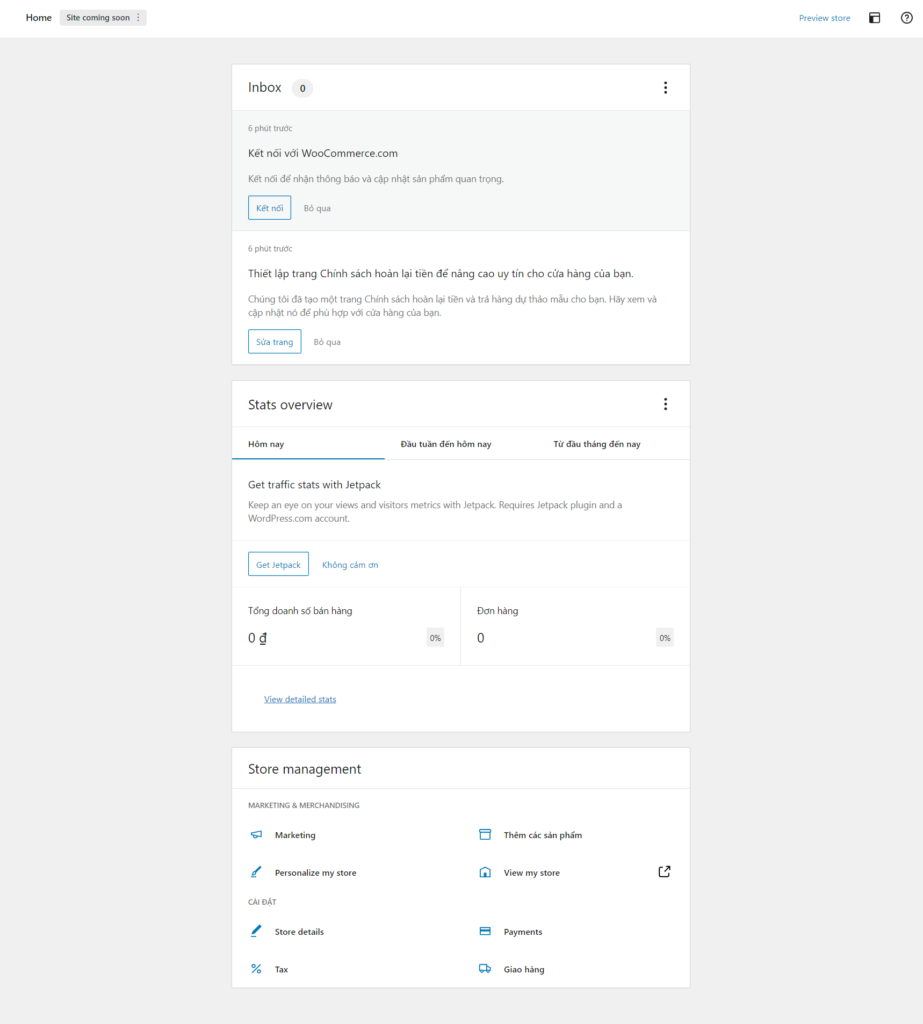
Task: Click the Preview store link
Action: click(824, 18)
